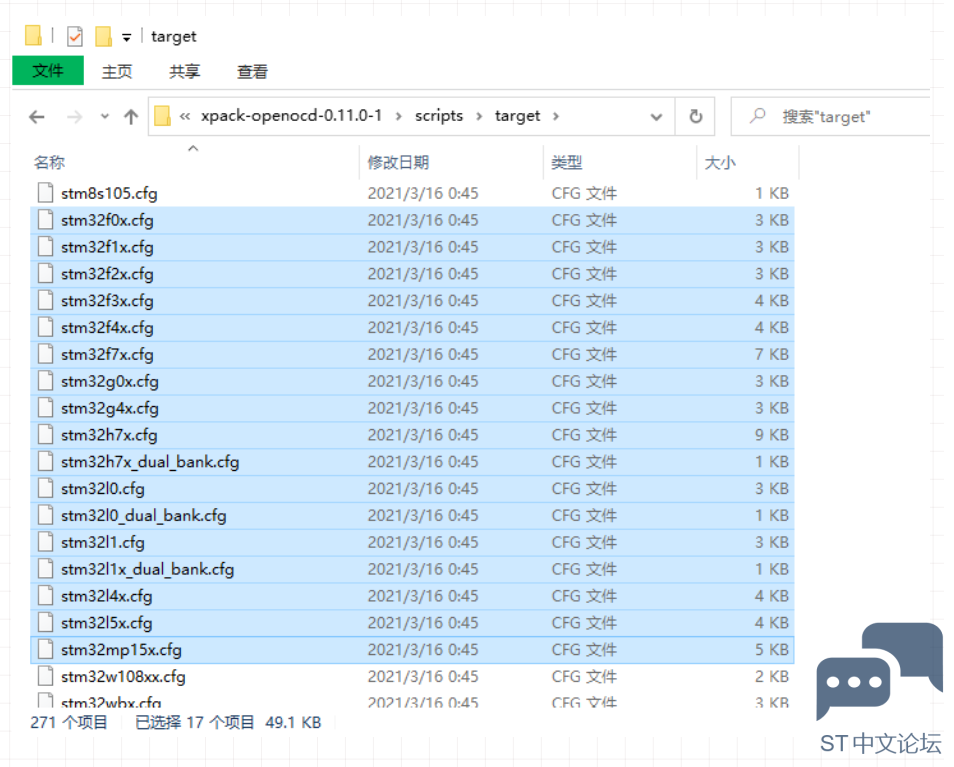954x767 pixels.
Task: Navigate to the scripts breadcrumb
Action: (439, 116)
